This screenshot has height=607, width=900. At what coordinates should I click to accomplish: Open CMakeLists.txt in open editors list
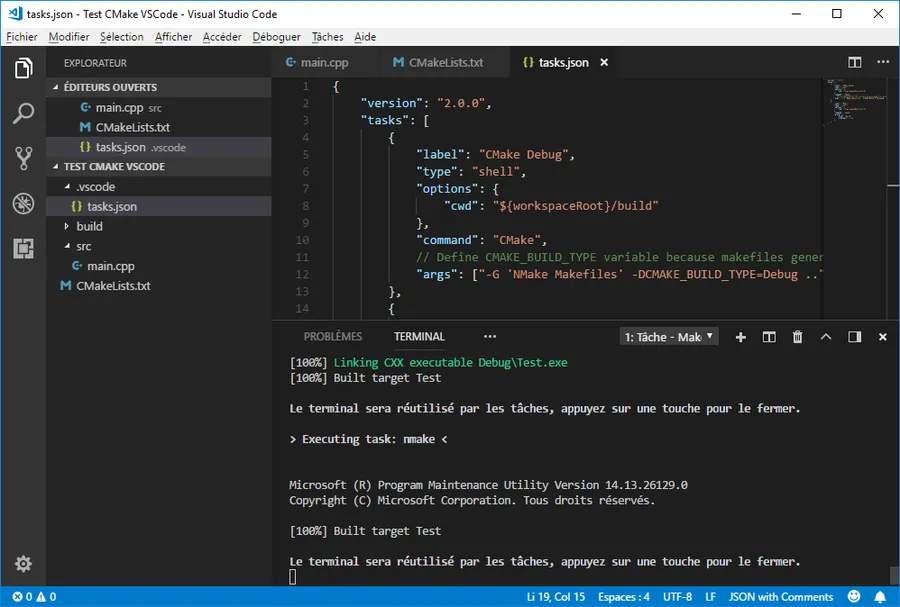click(158, 127)
